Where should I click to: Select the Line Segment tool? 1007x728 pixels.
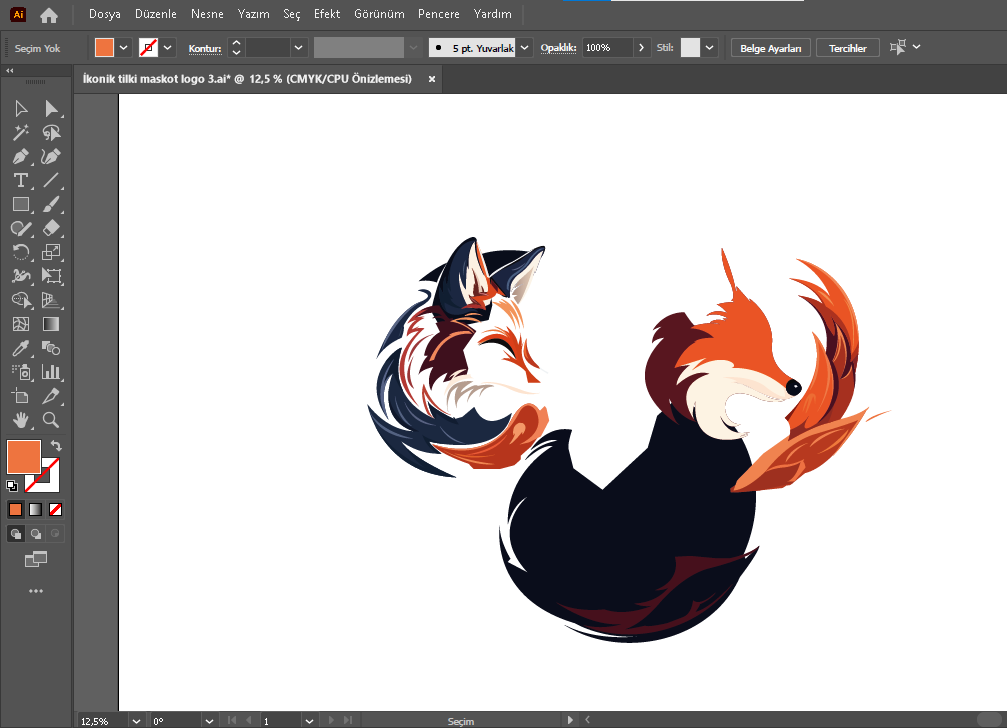51,180
